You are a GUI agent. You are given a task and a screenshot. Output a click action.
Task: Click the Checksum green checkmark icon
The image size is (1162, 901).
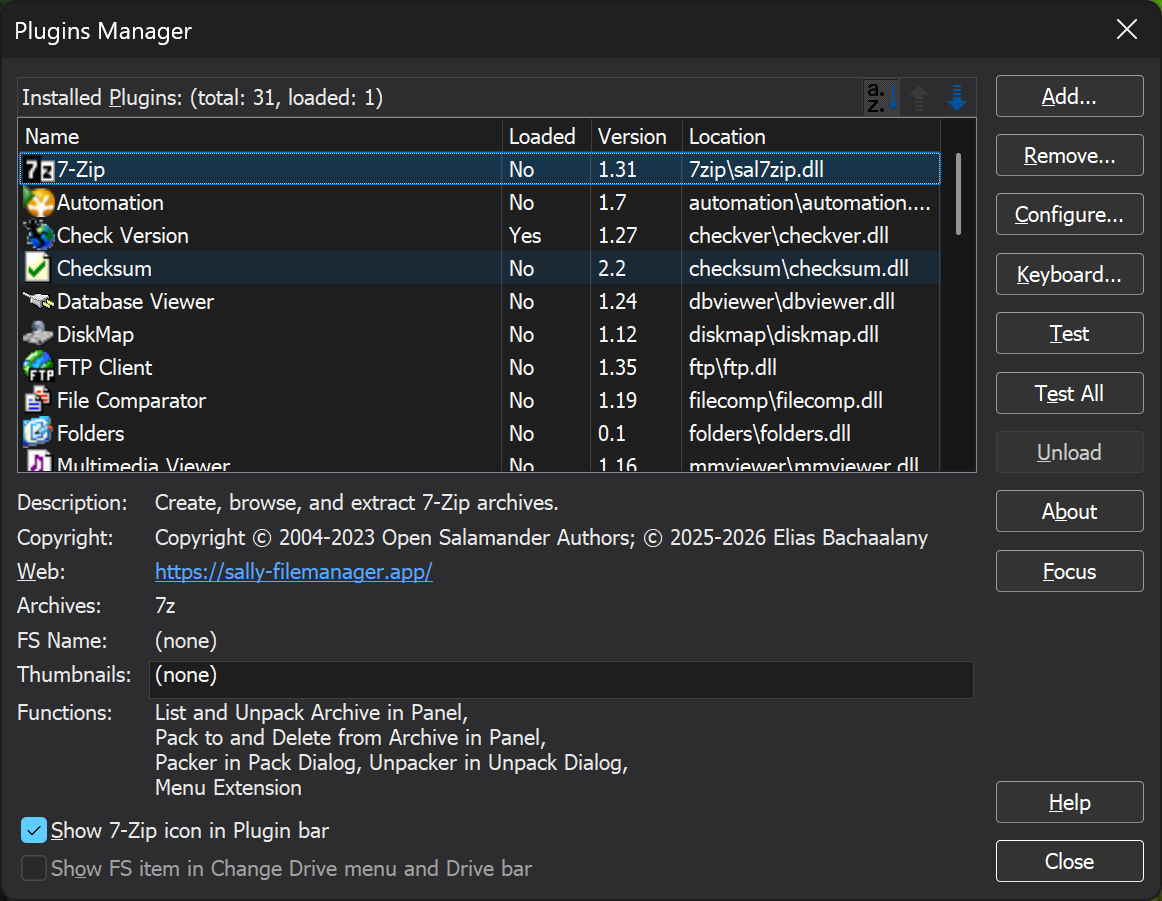click(x=39, y=268)
